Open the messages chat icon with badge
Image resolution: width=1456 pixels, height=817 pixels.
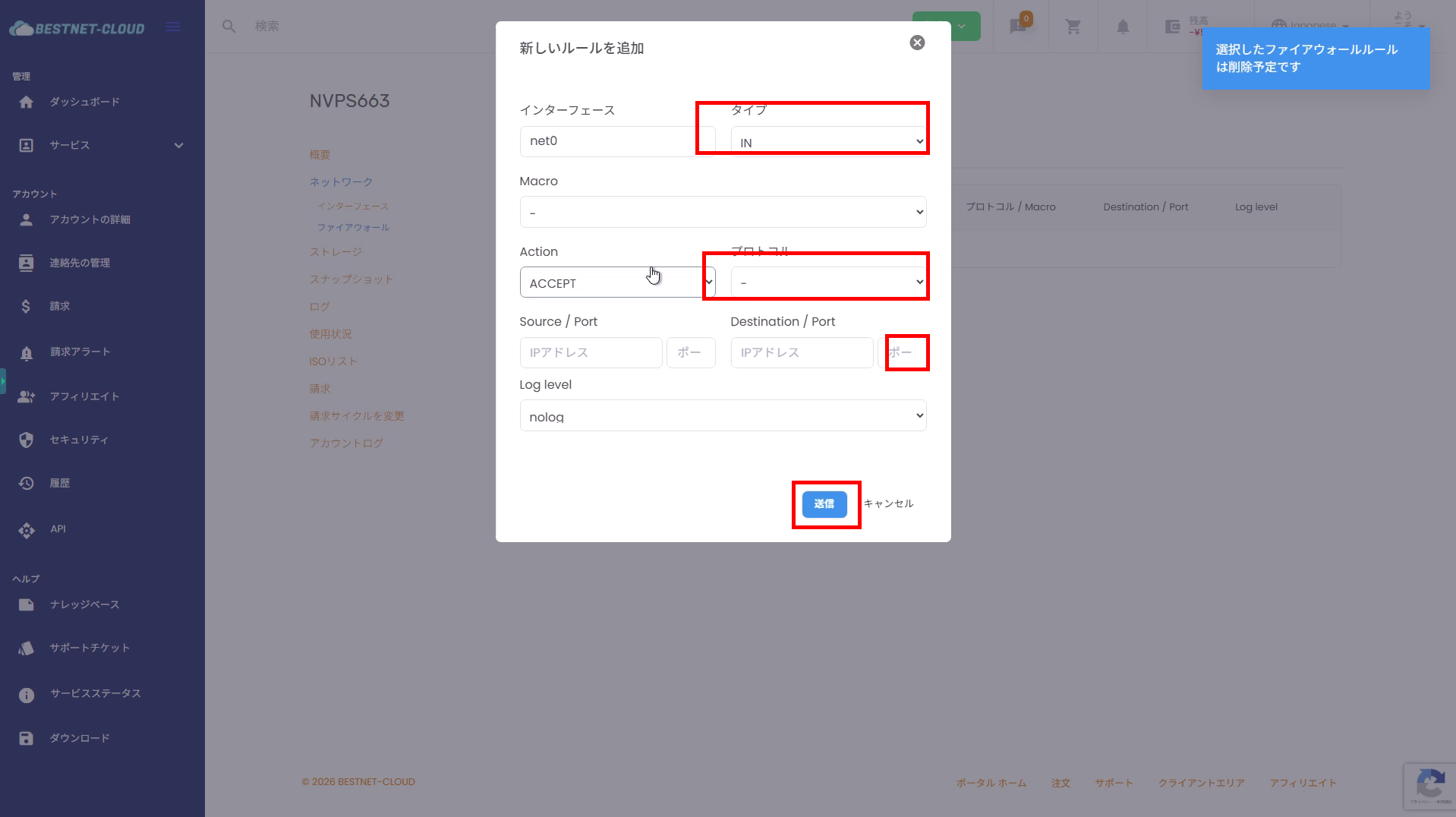pos(1018,27)
